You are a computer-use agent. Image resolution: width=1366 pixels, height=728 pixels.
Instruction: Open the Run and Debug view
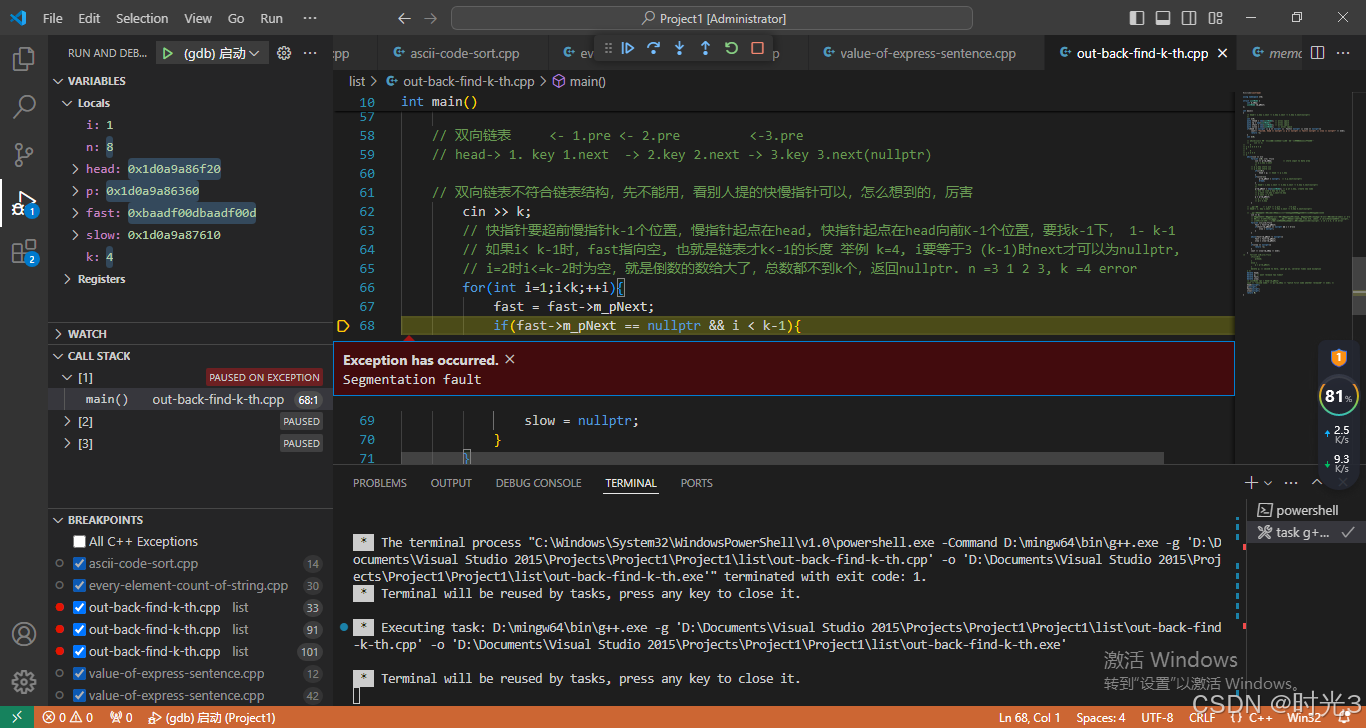coord(24,204)
